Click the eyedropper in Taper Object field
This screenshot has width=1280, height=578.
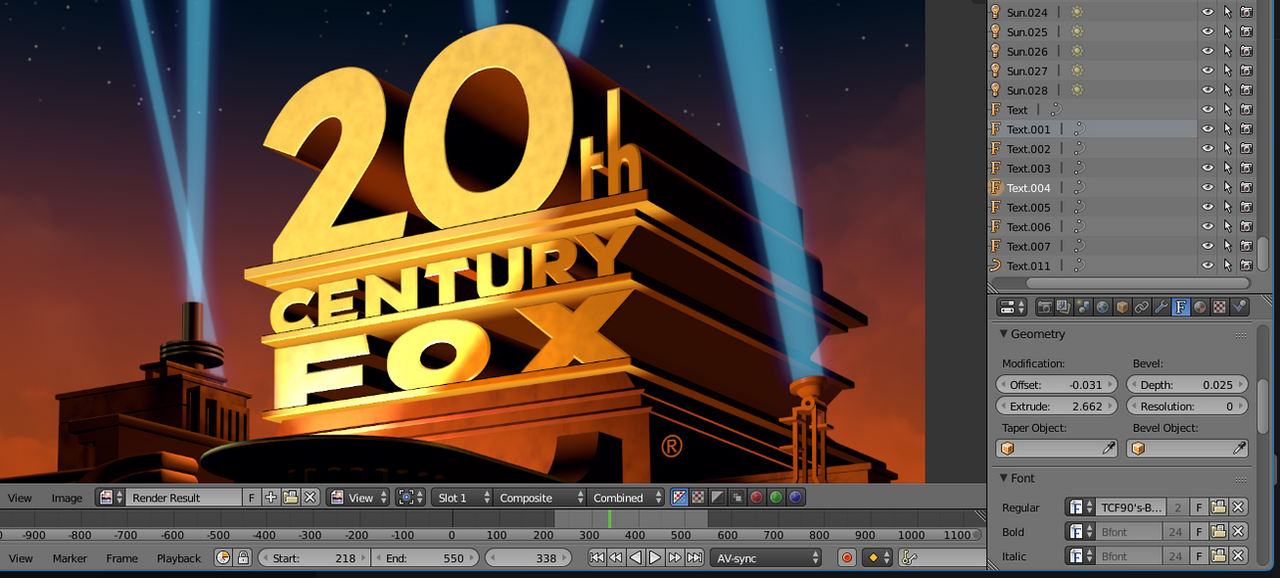point(1108,449)
